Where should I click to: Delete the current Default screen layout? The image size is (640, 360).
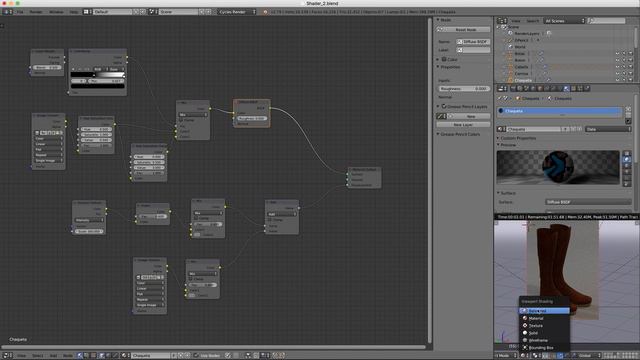142,12
